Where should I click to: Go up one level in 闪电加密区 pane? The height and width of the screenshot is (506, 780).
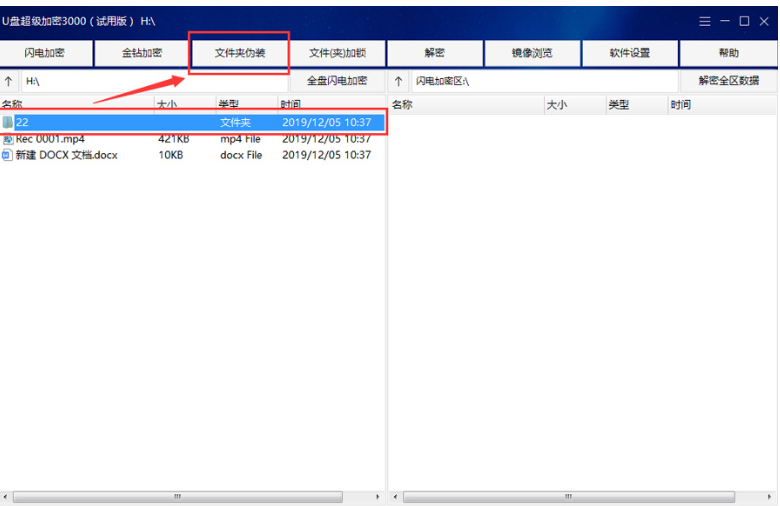pyautogui.click(x=398, y=81)
